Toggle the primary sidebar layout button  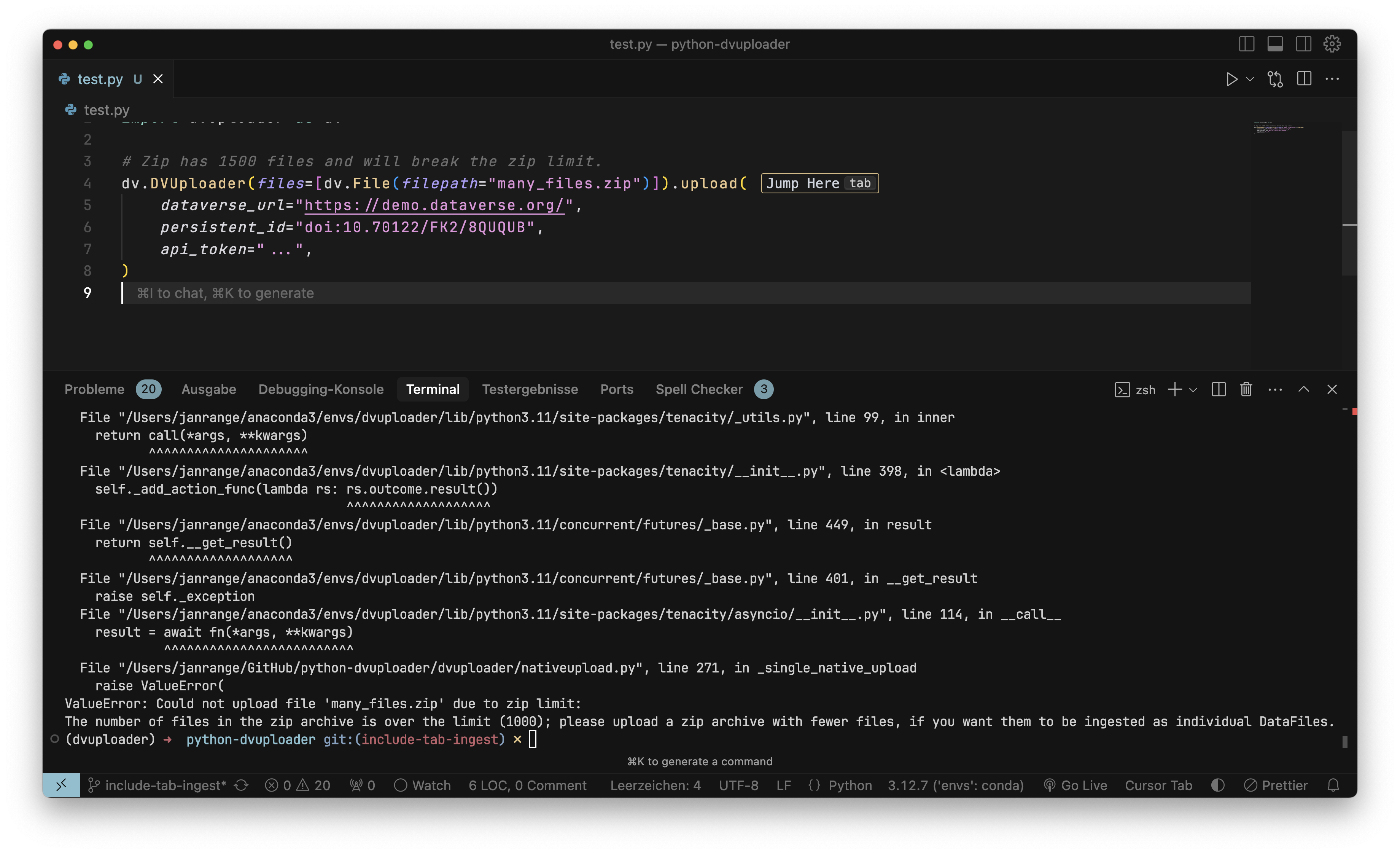click(x=1246, y=44)
